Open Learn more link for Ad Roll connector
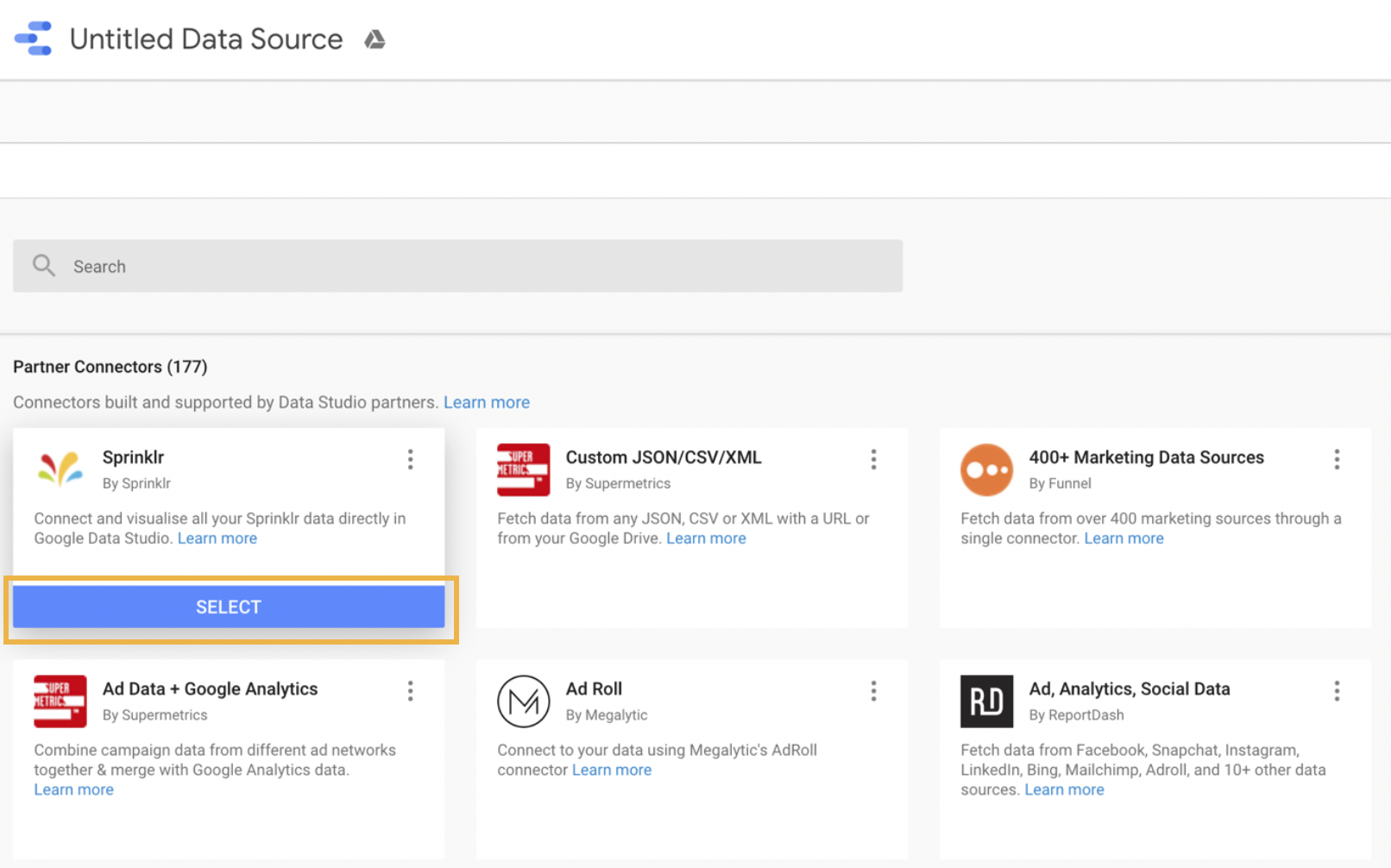 [612, 770]
